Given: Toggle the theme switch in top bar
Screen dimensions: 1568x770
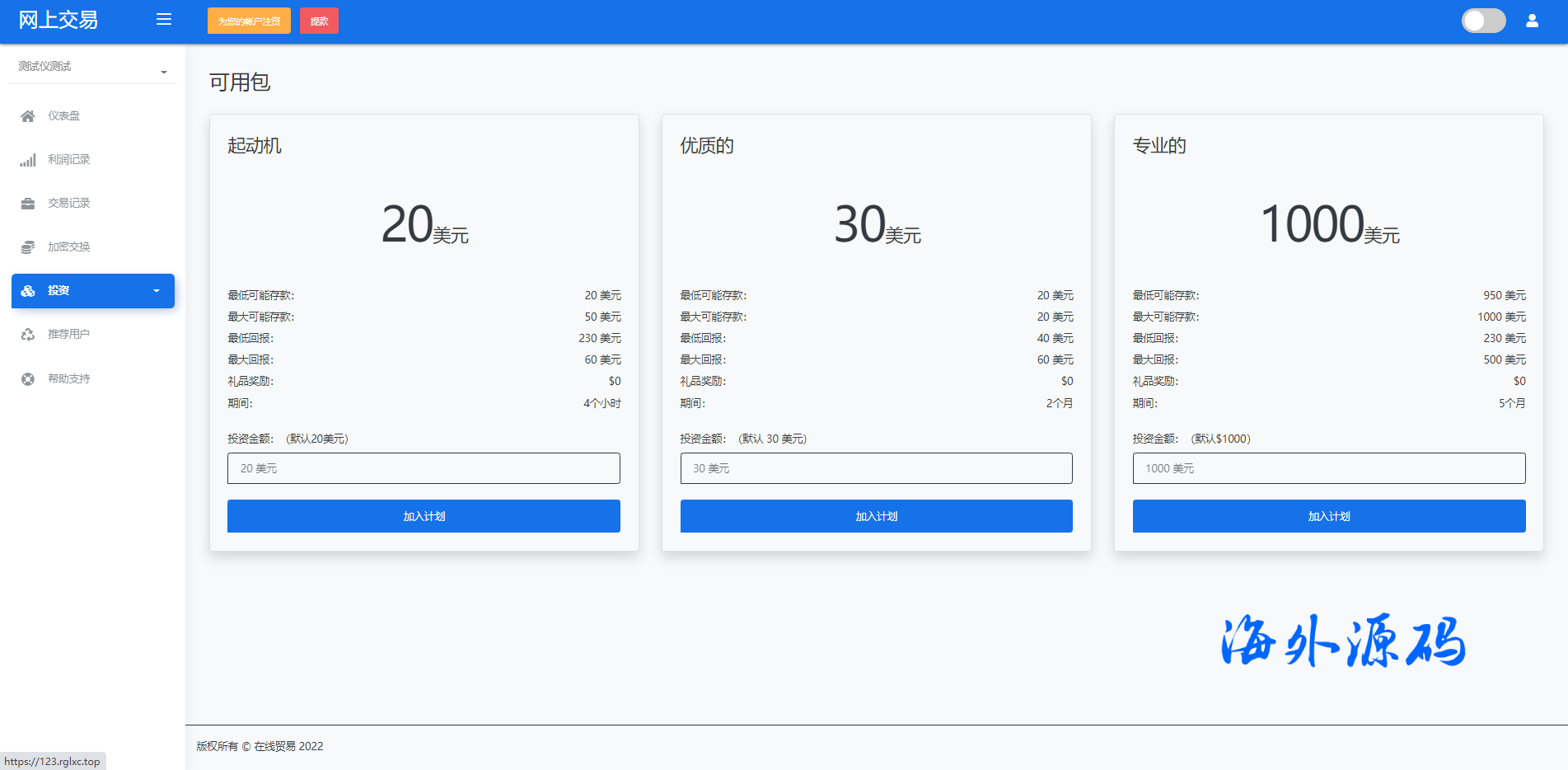Looking at the screenshot, I should [1483, 21].
